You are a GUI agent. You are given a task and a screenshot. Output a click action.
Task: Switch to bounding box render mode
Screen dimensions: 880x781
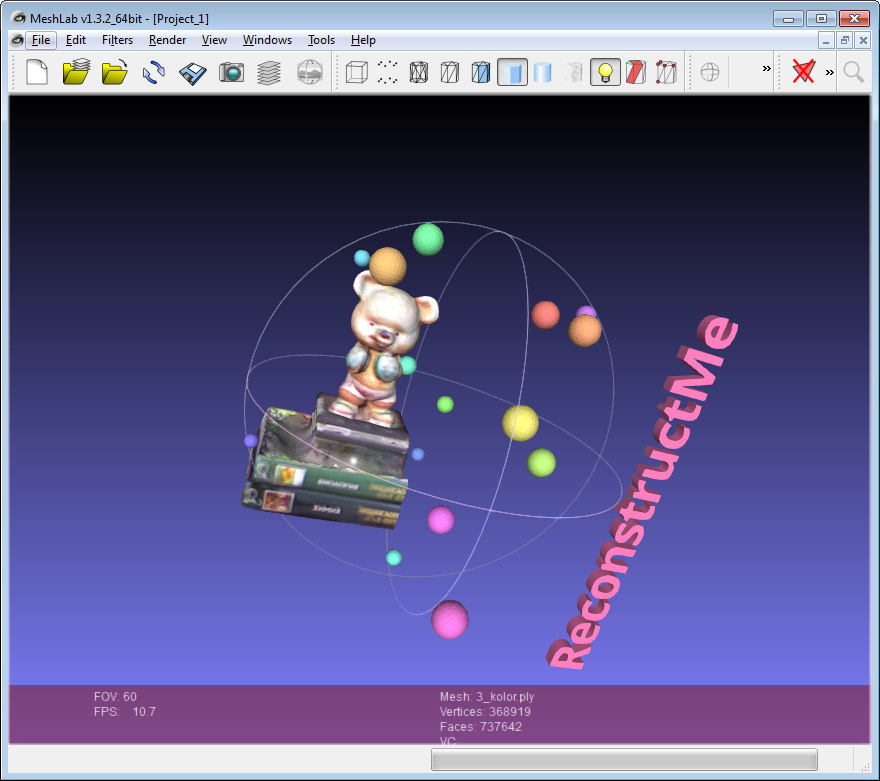coord(357,72)
